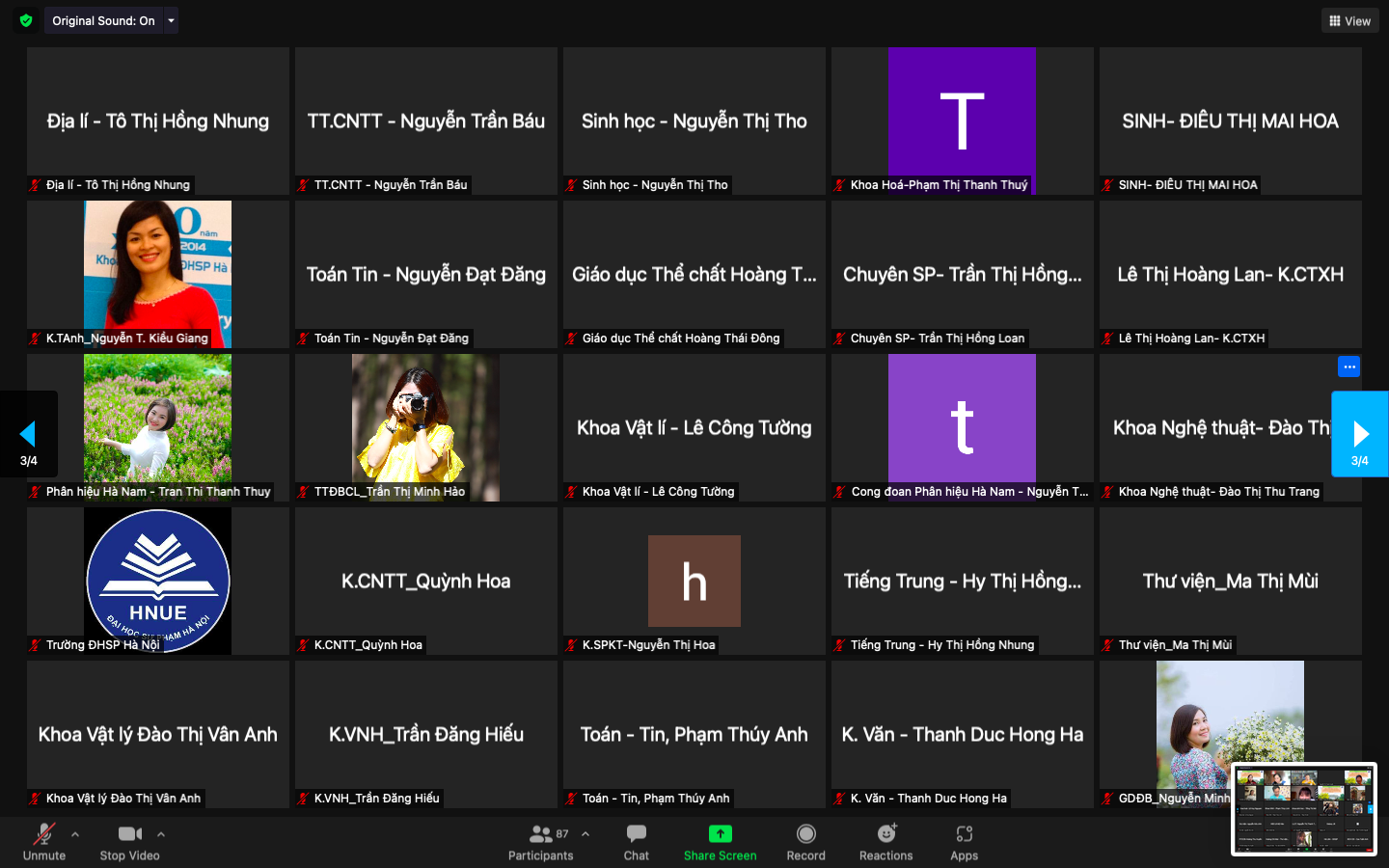This screenshot has width=1389, height=868.
Task: Open the Reactions menu
Action: [x=885, y=842]
